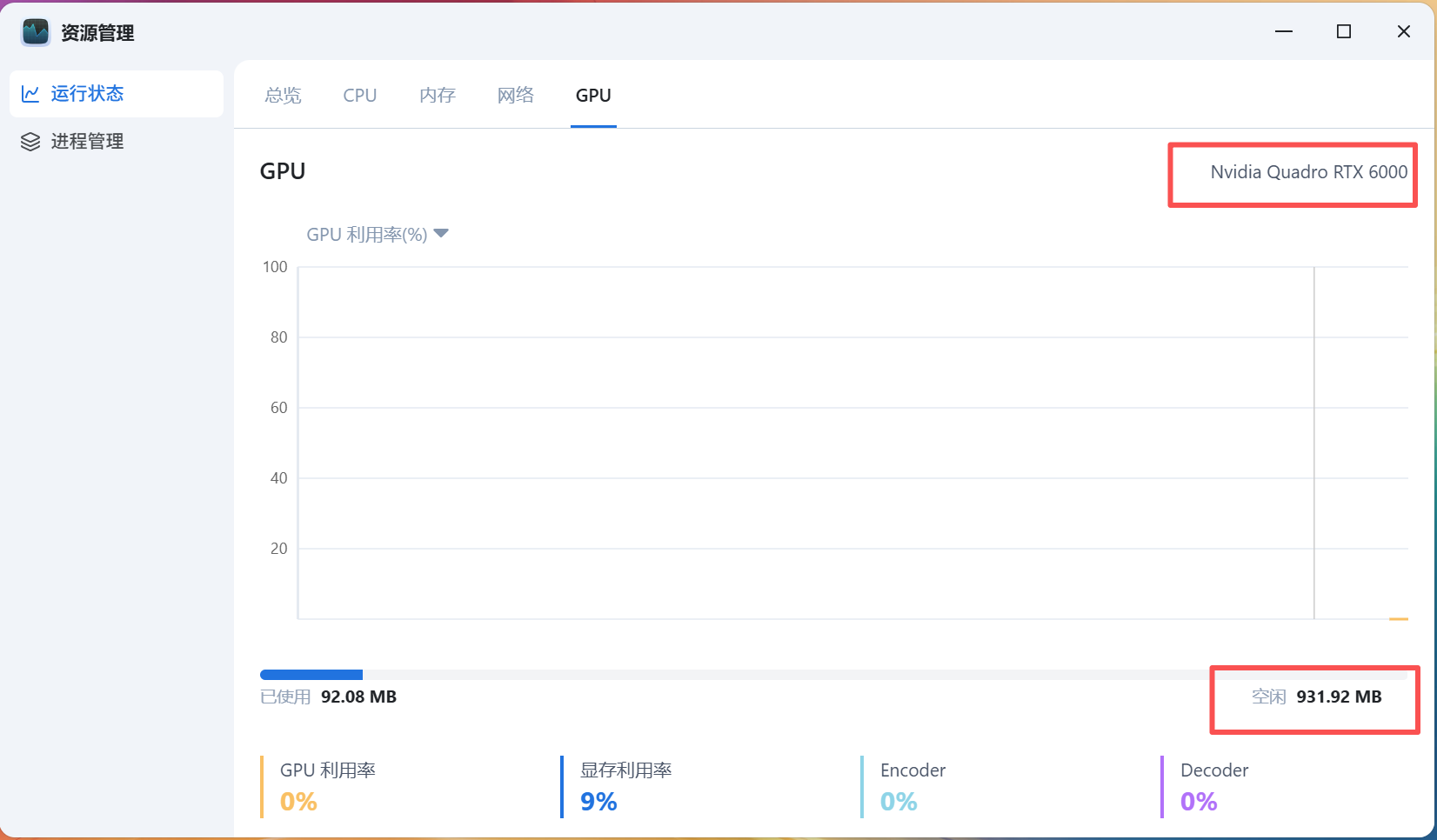Open the 进程管理 sidebar item
This screenshot has width=1437, height=840.
coord(117,142)
